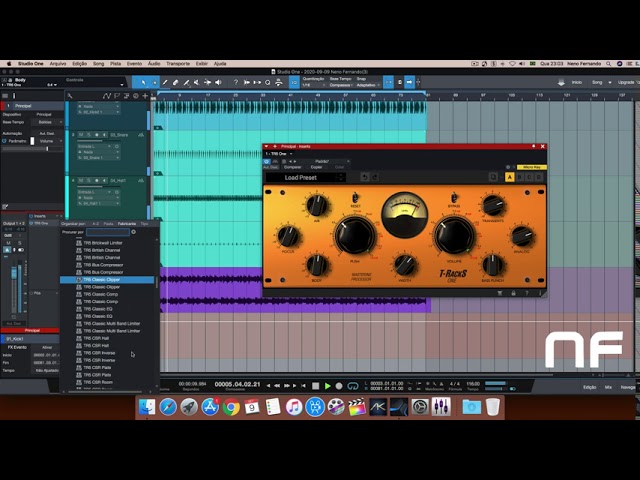Click the Comparar button in the plugin header
Viewport: 640px width, 480px height.
(293, 167)
